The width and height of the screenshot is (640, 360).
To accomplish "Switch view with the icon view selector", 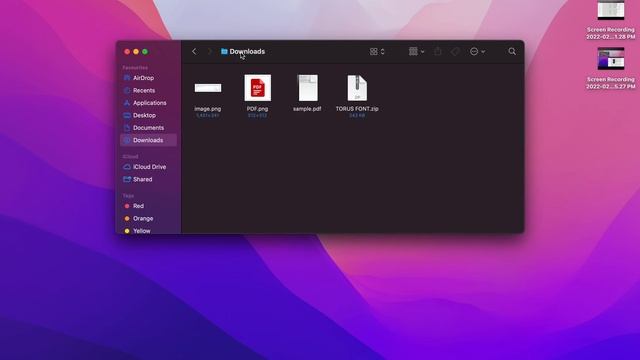I will click(x=377, y=51).
